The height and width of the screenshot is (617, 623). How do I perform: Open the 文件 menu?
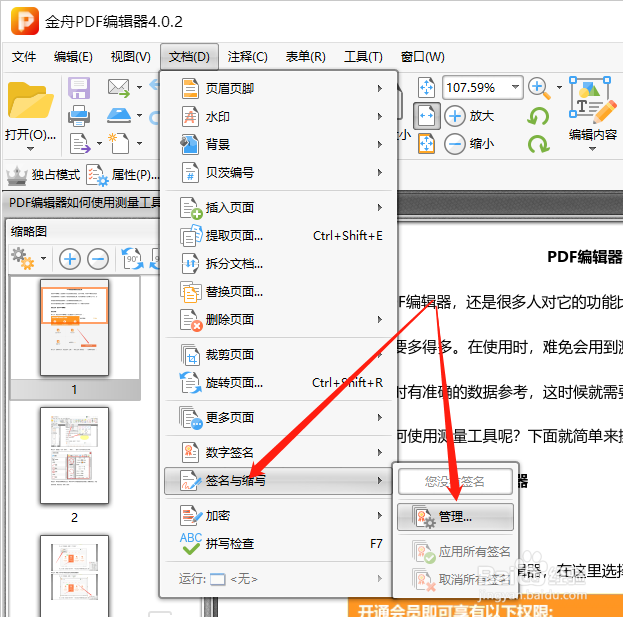[24, 57]
